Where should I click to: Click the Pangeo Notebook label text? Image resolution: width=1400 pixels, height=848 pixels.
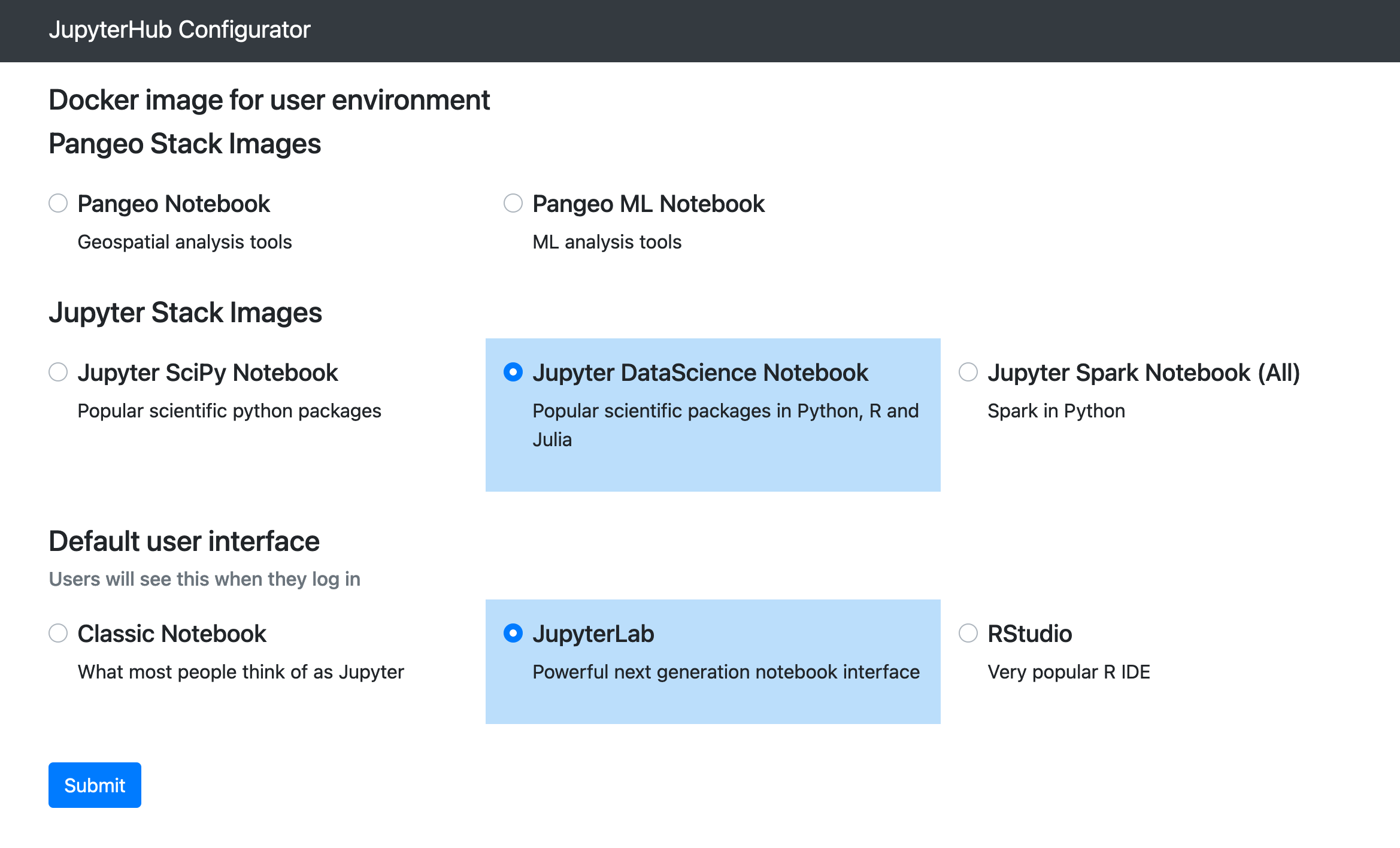pyautogui.click(x=174, y=204)
